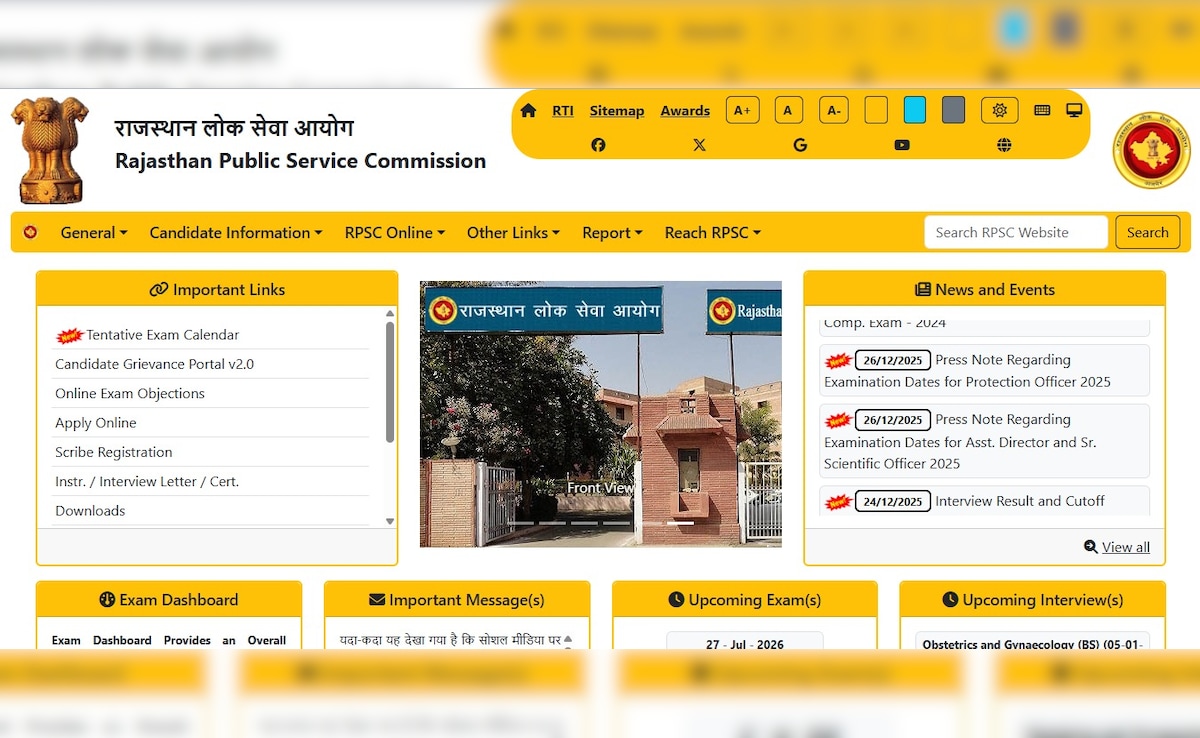This screenshot has height=738, width=1200.
Task: Click the keyboard icon in top bar
Action: point(1042,111)
